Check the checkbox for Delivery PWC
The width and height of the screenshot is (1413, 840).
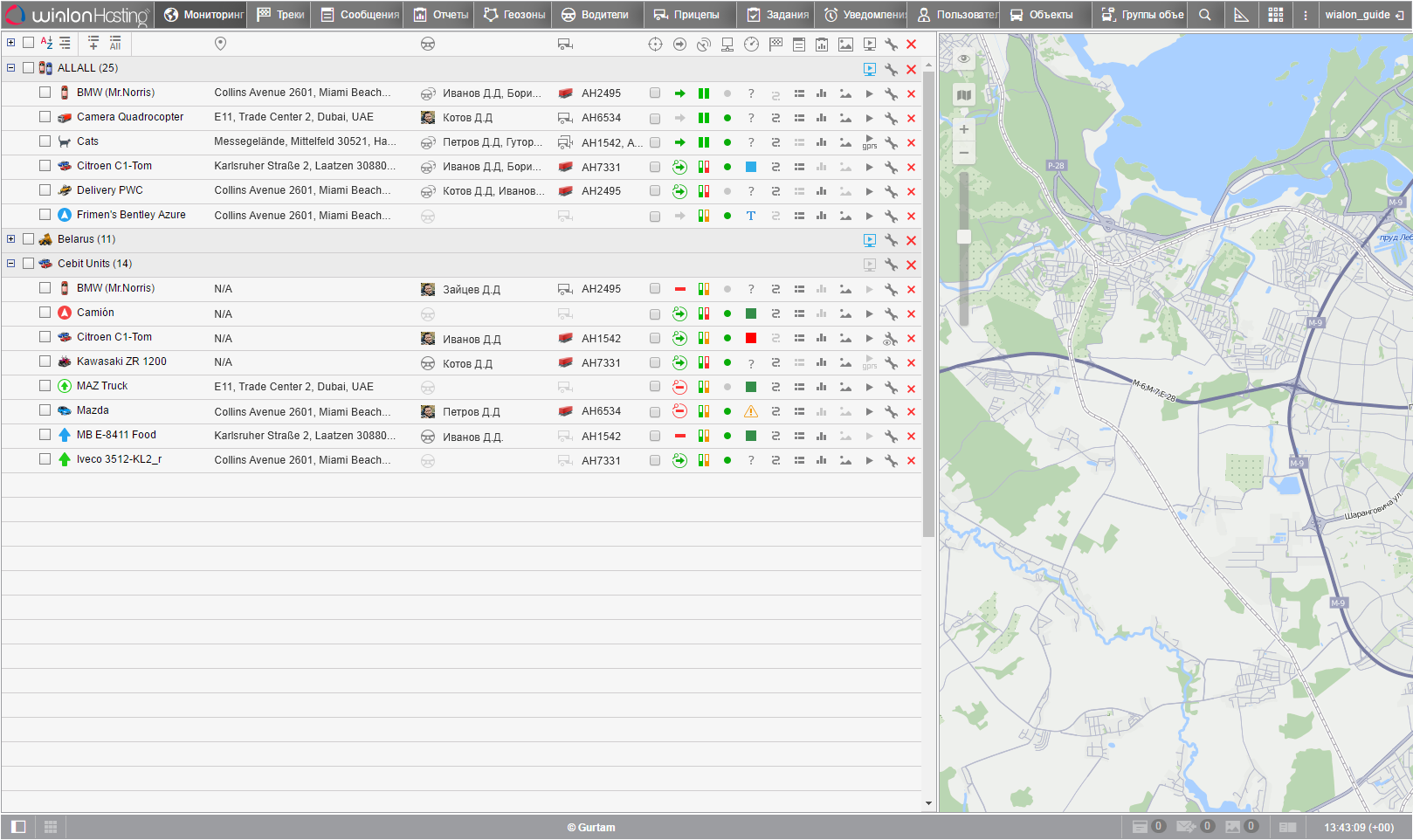[45, 189]
